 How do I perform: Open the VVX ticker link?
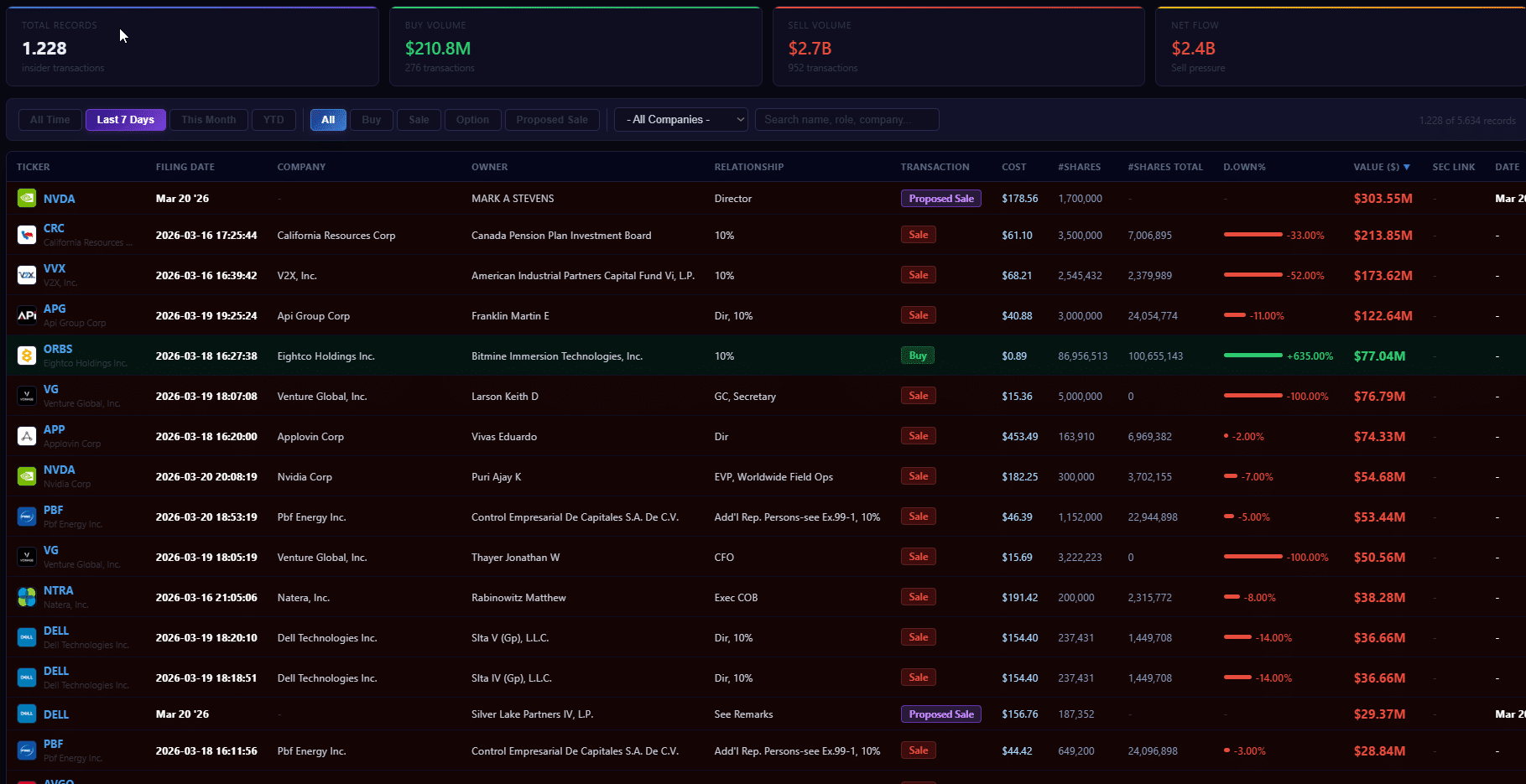click(55, 268)
